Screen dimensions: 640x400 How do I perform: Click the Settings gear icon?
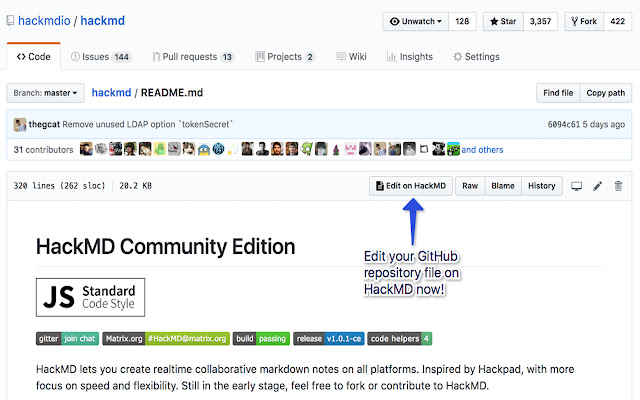tap(458, 57)
